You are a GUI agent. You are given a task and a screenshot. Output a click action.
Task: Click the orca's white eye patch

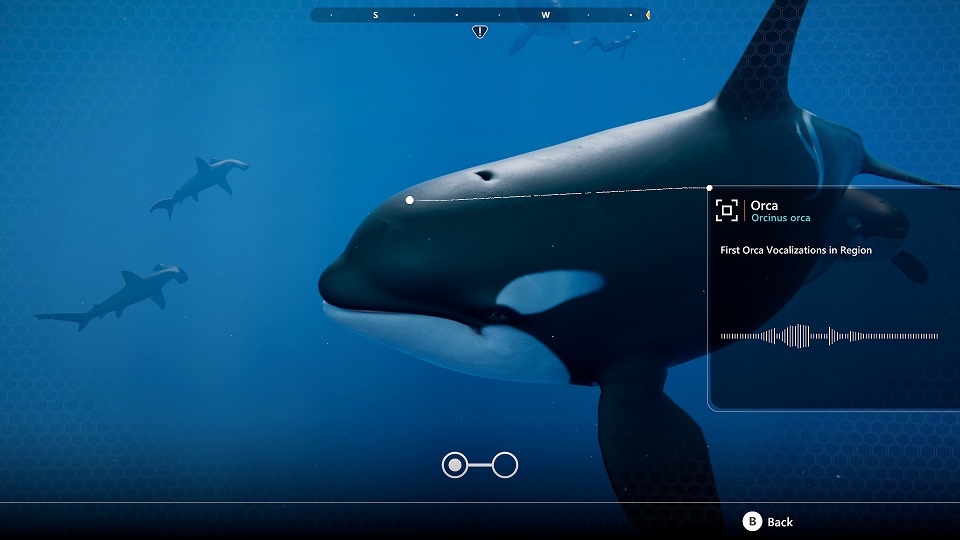[x=548, y=291]
